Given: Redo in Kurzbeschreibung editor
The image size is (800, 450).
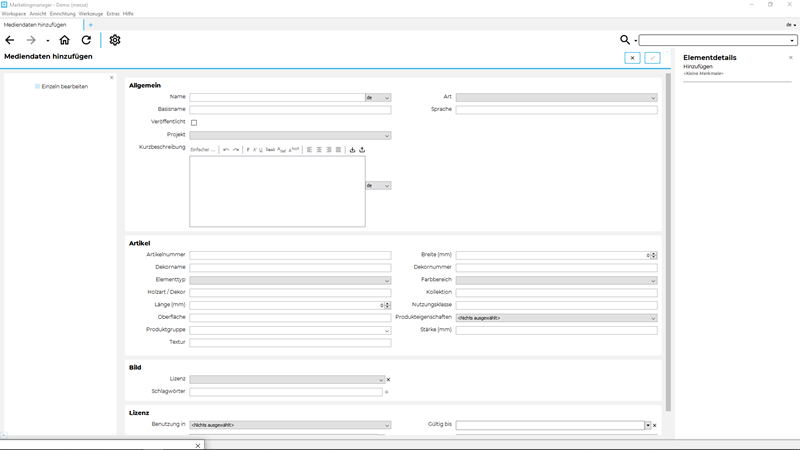Looking at the screenshot, I should [x=236, y=149].
